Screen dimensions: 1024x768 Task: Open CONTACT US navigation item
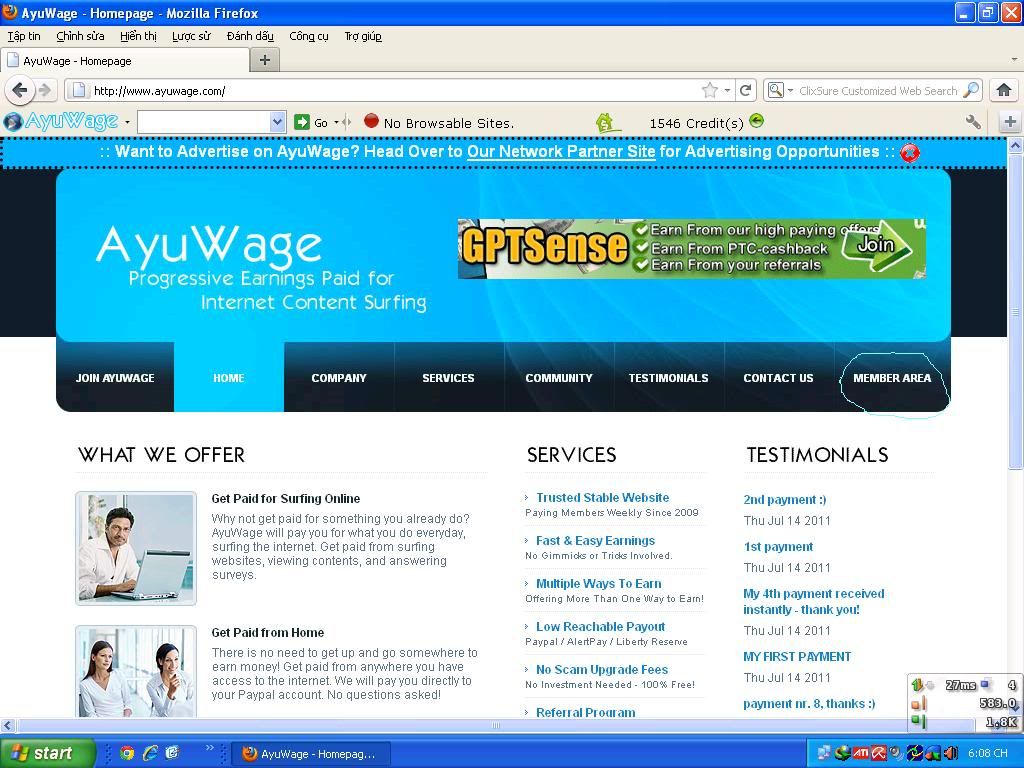click(778, 377)
